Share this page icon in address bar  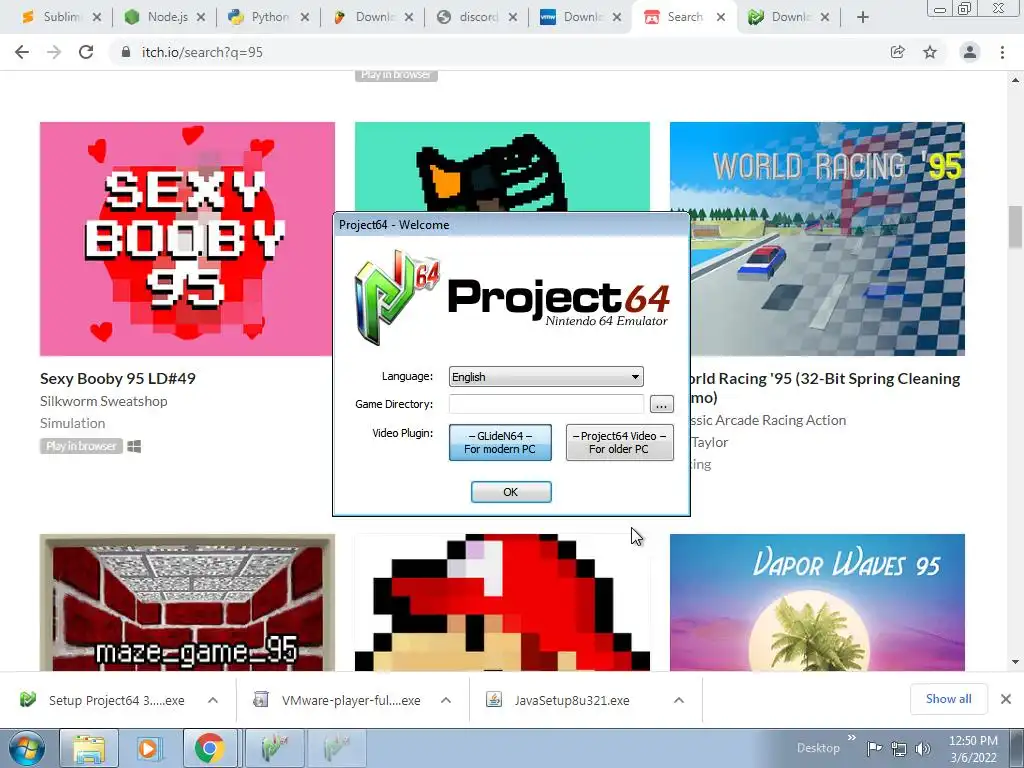click(x=898, y=52)
